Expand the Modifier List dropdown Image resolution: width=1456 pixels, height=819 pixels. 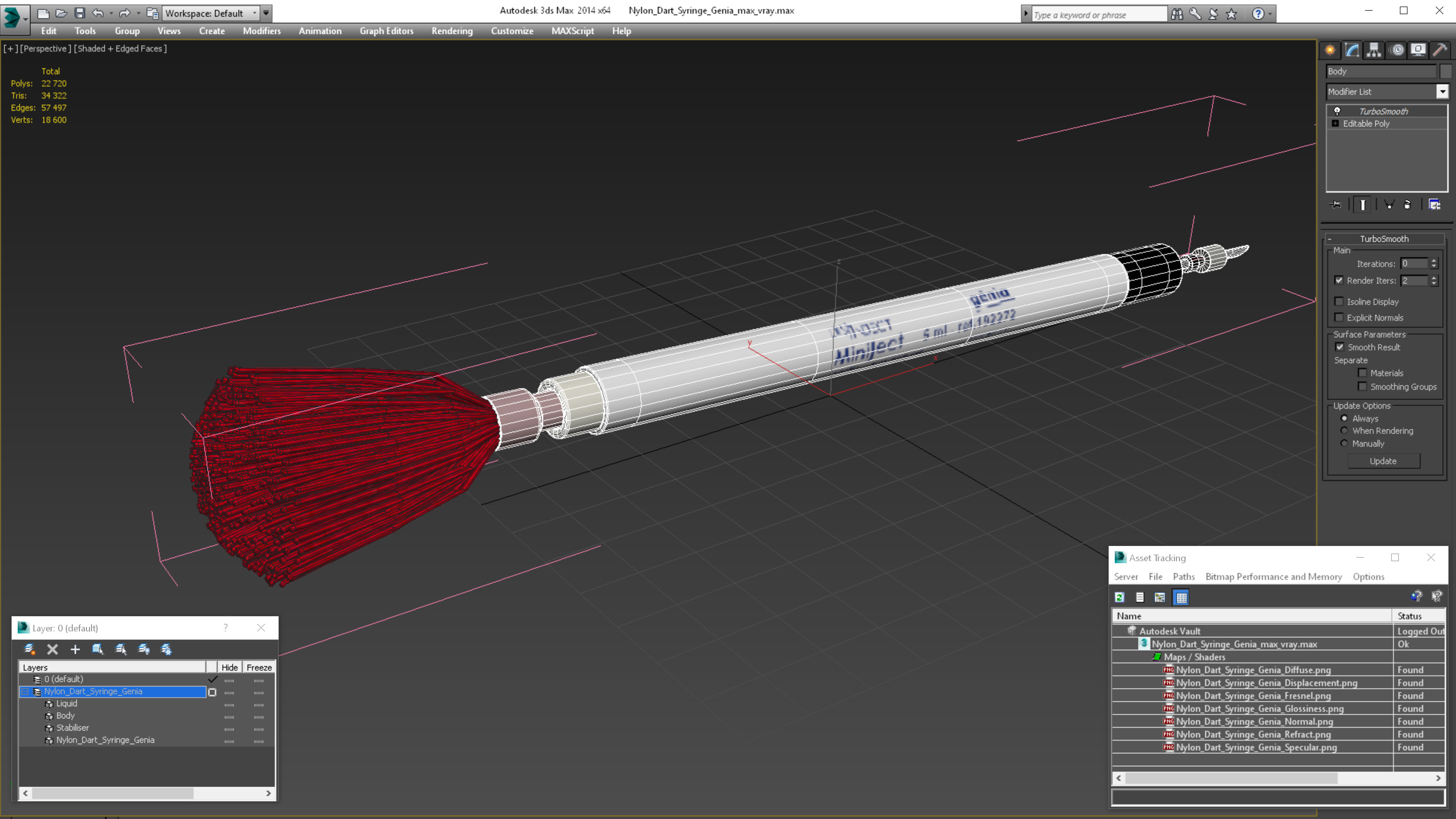point(1440,91)
